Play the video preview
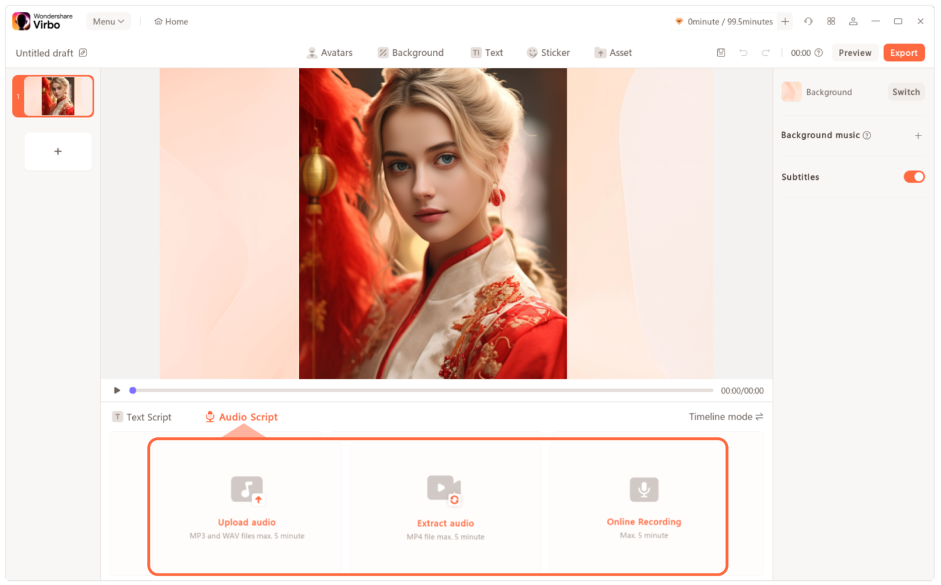Screen dimensions: 941x585 click(x=117, y=391)
